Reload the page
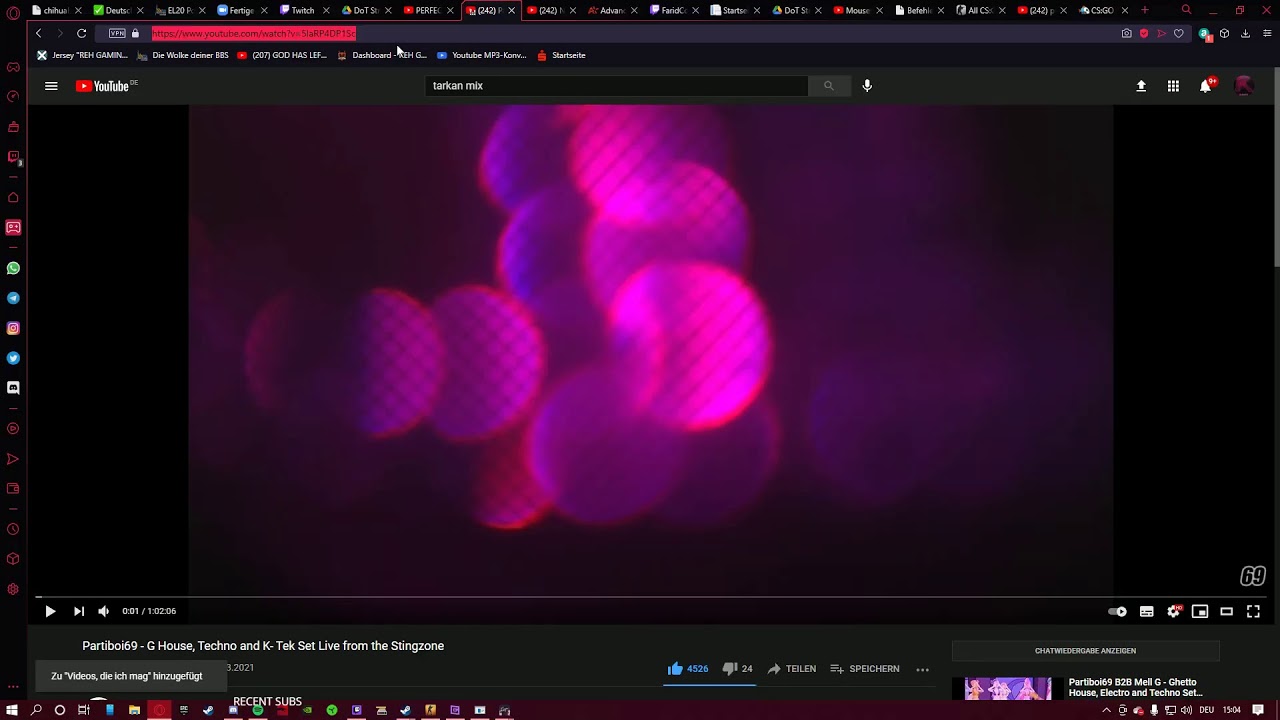 (82, 33)
